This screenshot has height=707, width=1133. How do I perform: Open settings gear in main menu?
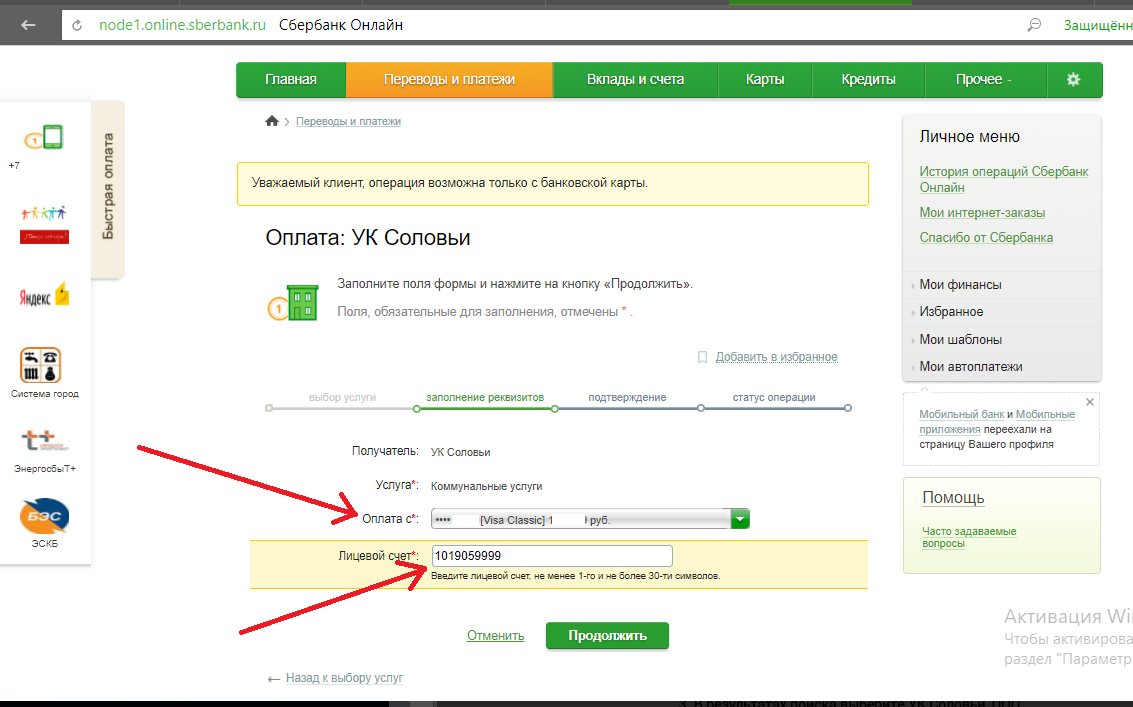(x=1074, y=80)
